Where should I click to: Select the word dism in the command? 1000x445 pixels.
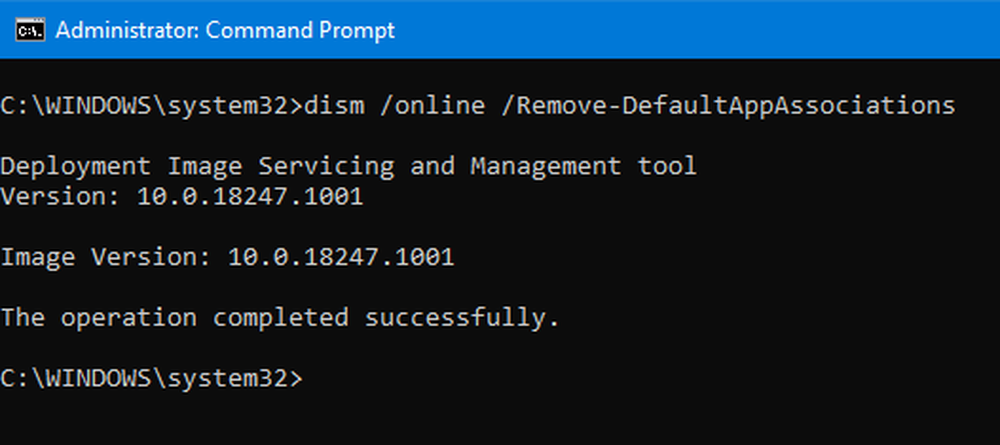[334, 105]
